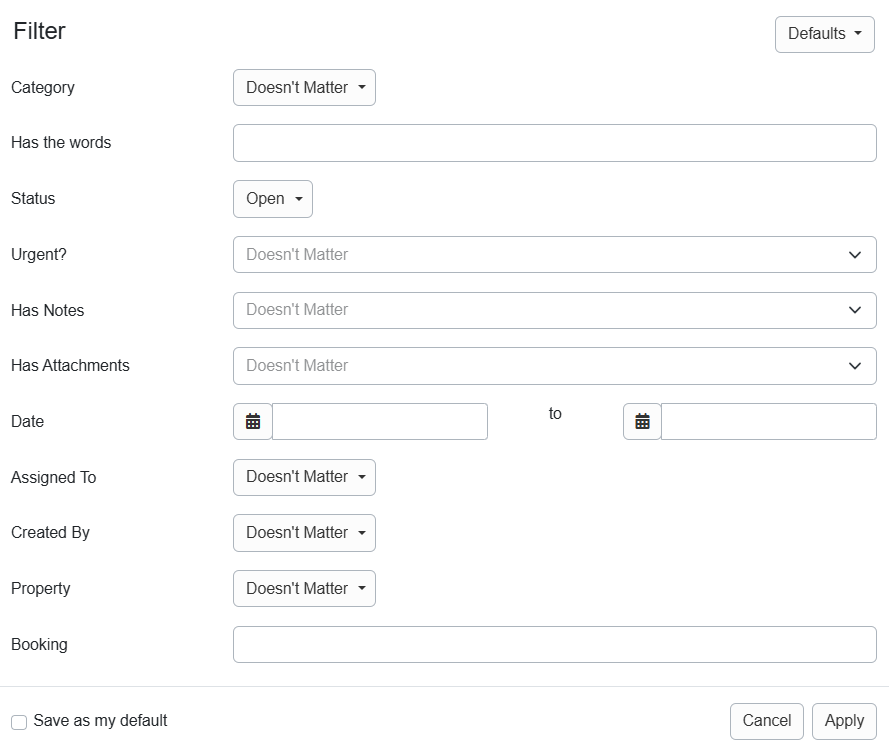
Task: Click the start date text field
Action: click(x=380, y=421)
